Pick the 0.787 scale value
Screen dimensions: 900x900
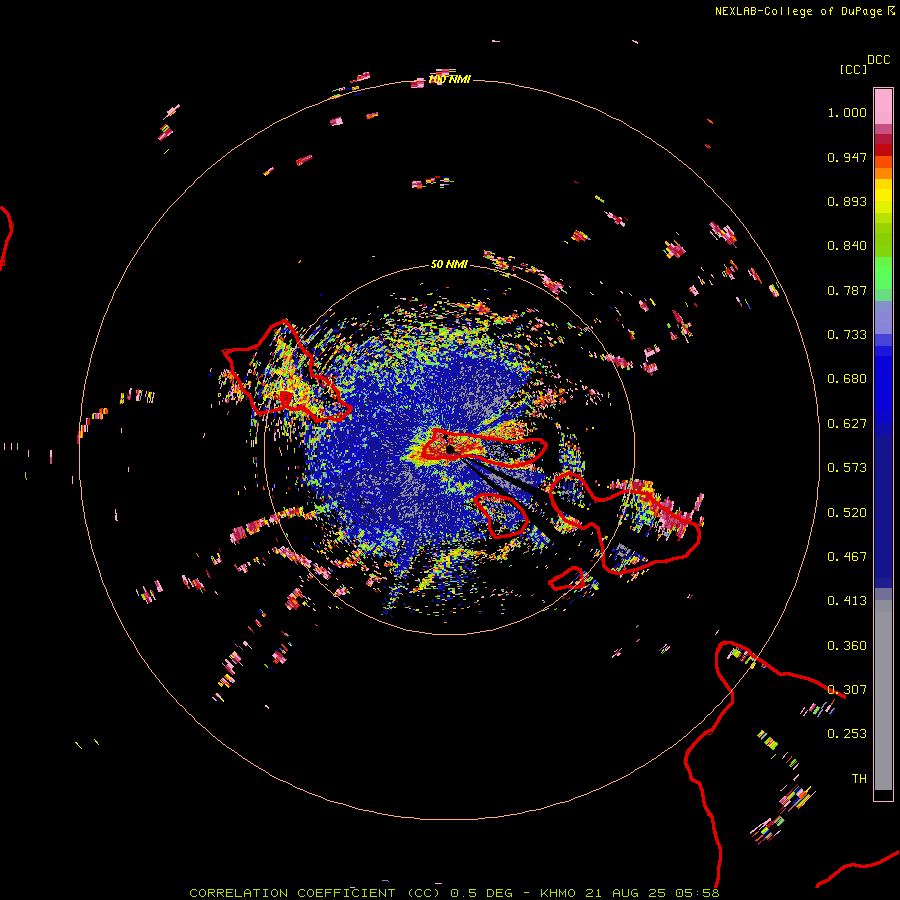point(847,290)
